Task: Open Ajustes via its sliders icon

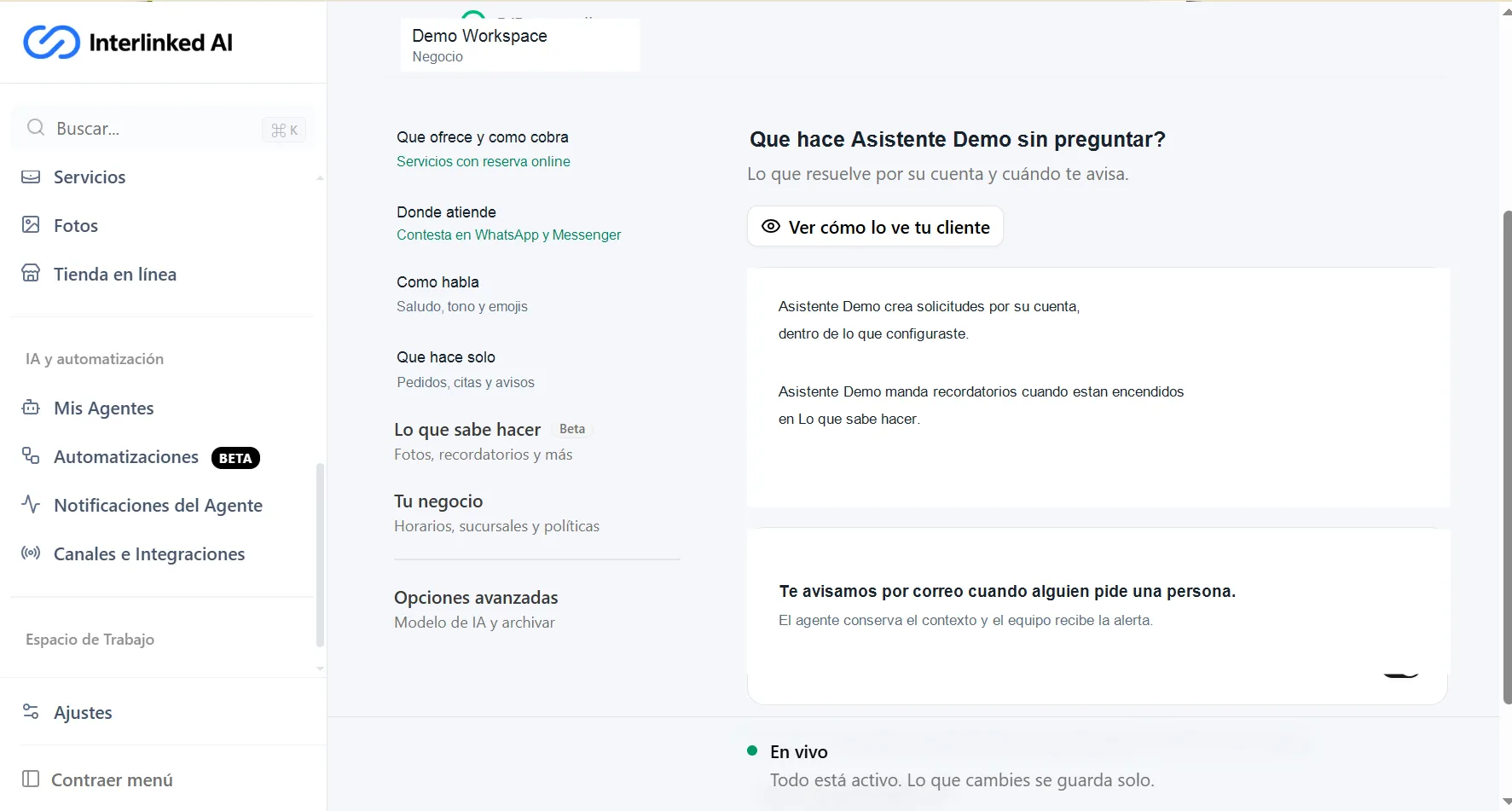Action: [31, 712]
